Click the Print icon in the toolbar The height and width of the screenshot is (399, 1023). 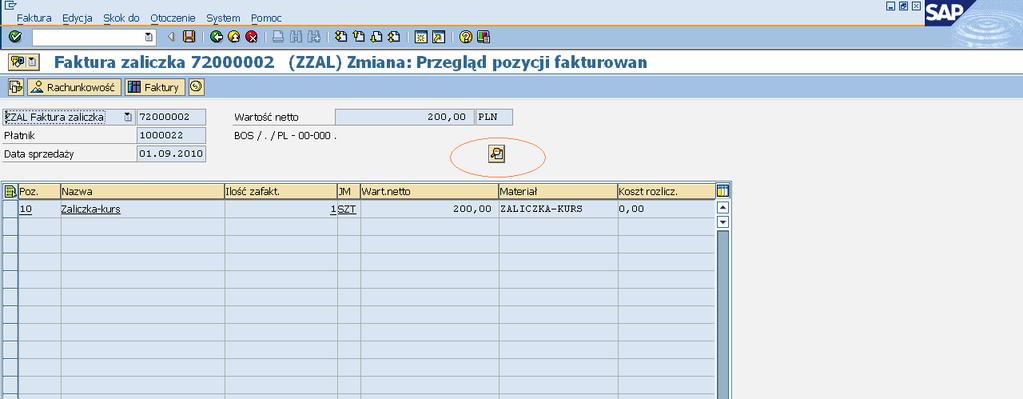click(x=278, y=37)
